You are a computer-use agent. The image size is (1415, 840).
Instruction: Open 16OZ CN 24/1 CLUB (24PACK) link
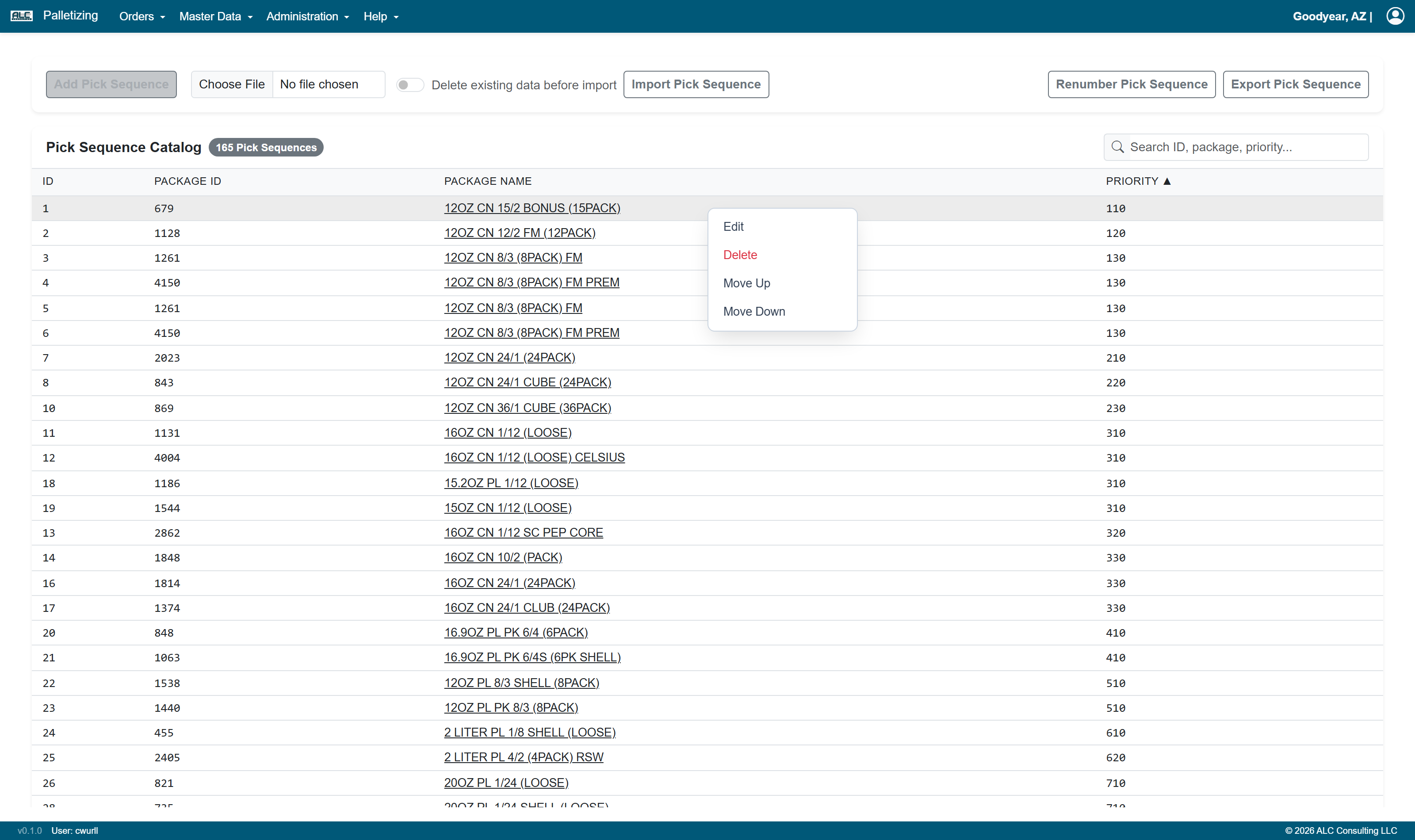pos(527,607)
